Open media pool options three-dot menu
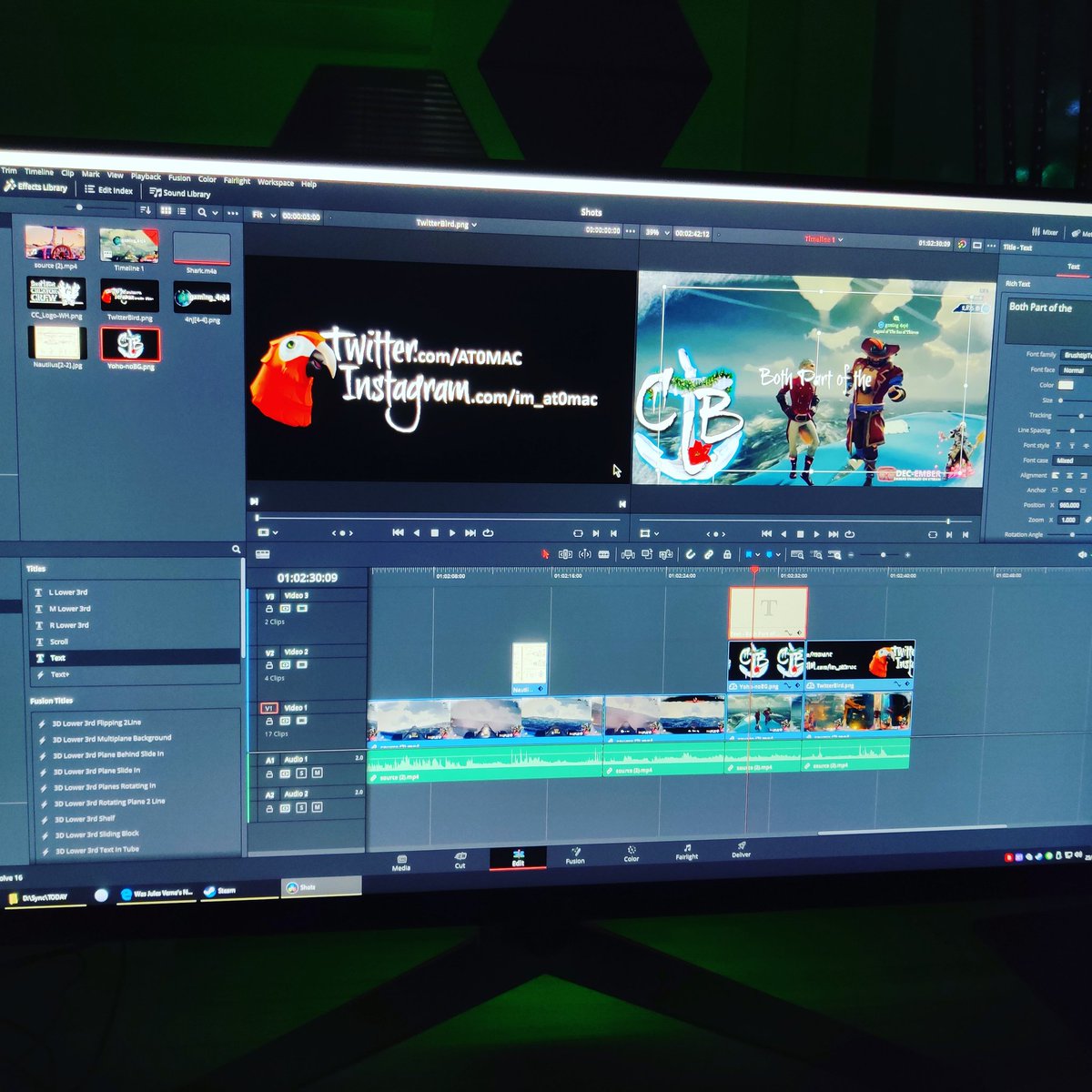The image size is (1092, 1092). (x=233, y=213)
